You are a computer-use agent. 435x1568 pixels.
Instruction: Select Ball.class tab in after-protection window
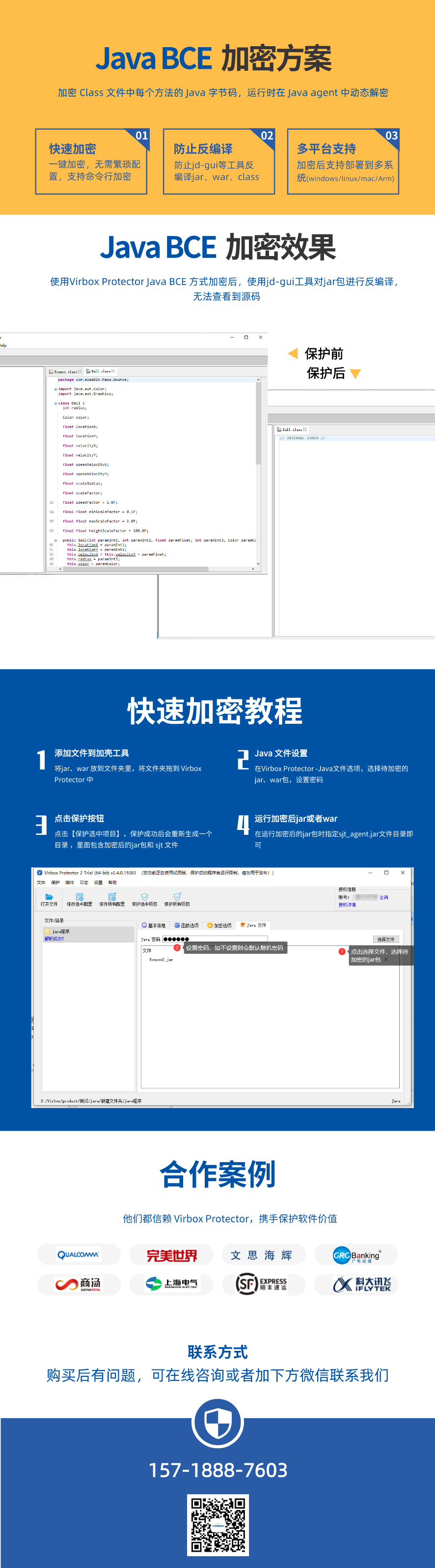point(292,429)
